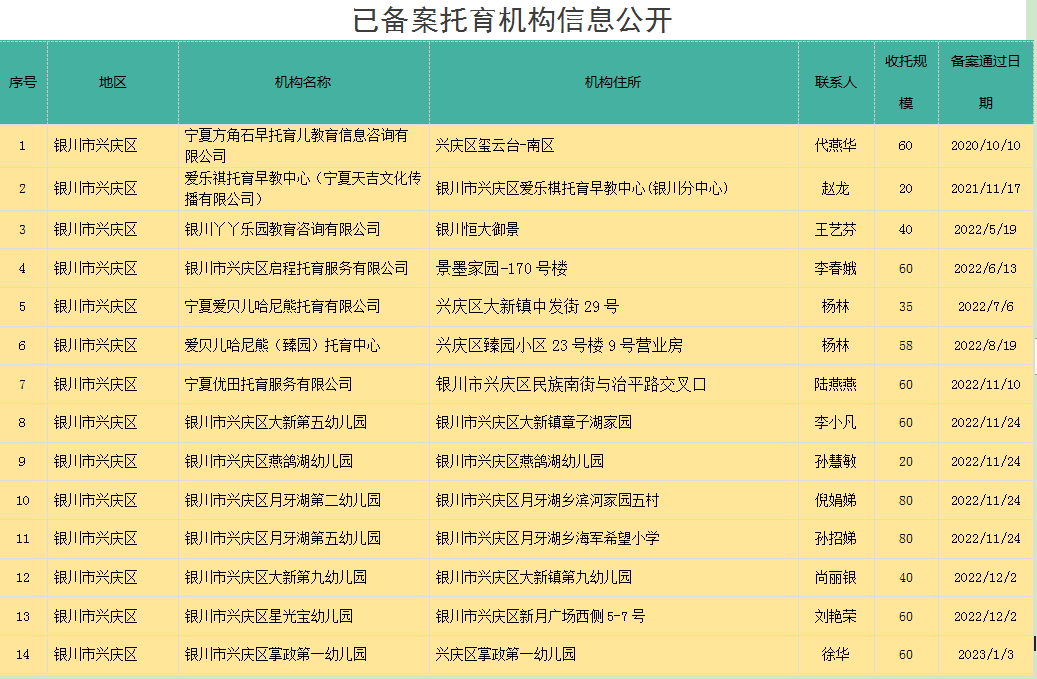Select the 序号 column header
1037x679 pixels.
pos(23,82)
